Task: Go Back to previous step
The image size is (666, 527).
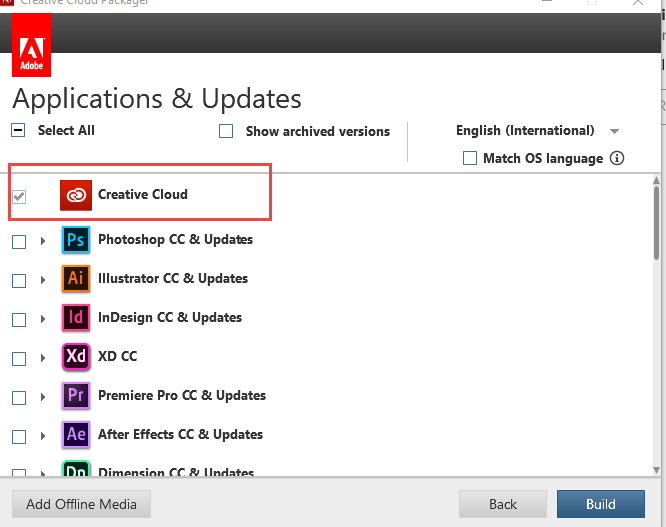Action: click(503, 504)
